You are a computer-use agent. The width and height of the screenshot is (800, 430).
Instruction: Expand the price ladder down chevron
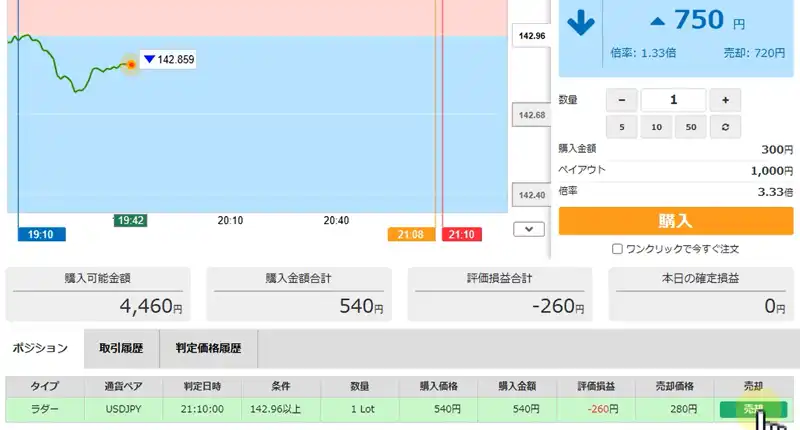point(529,229)
